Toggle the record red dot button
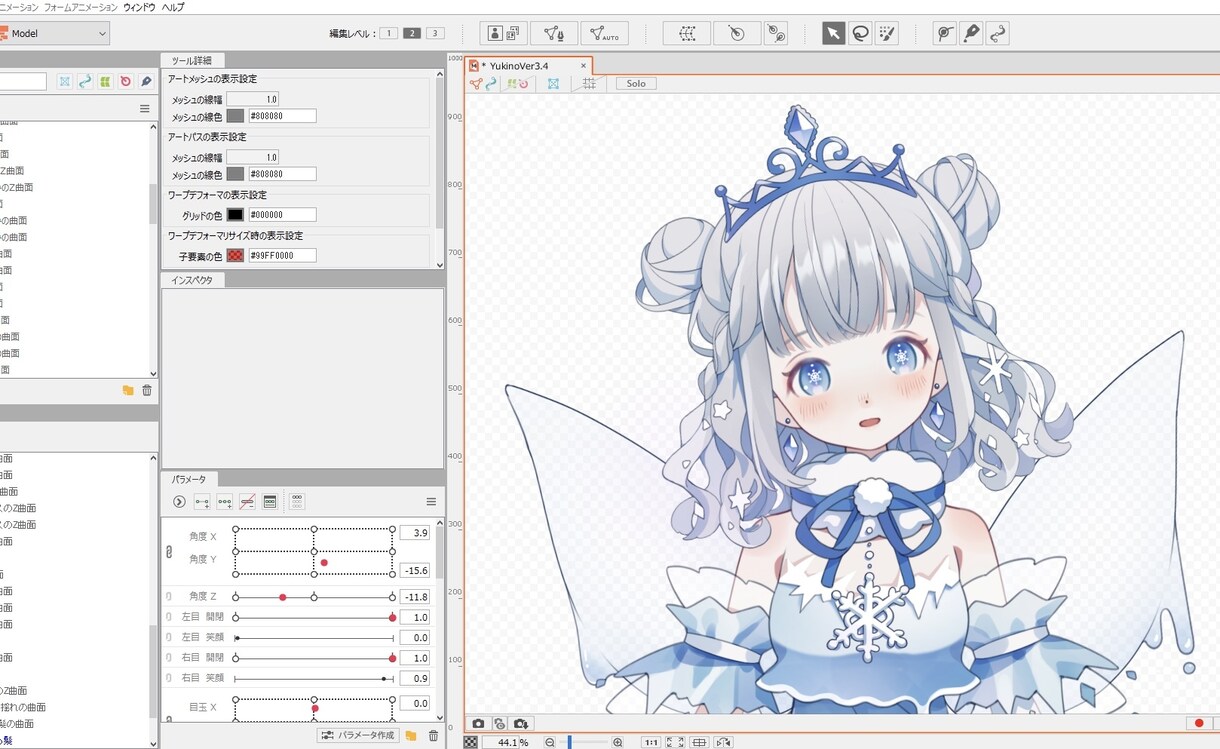The width and height of the screenshot is (1220, 749). 1198,723
